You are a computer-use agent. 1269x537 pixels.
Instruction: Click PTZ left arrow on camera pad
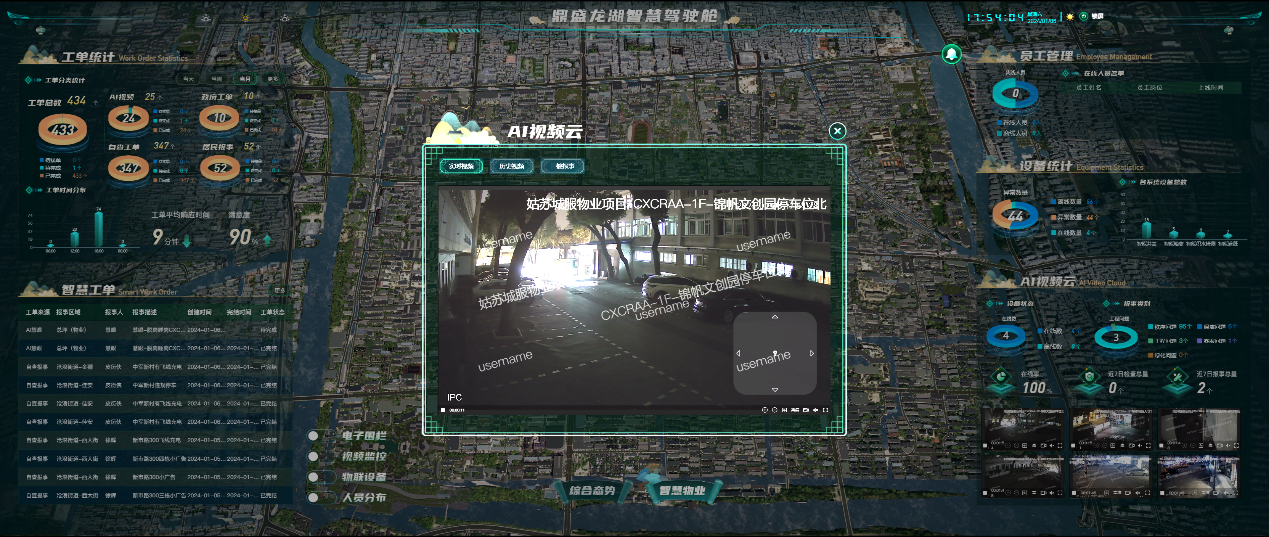[x=738, y=353]
